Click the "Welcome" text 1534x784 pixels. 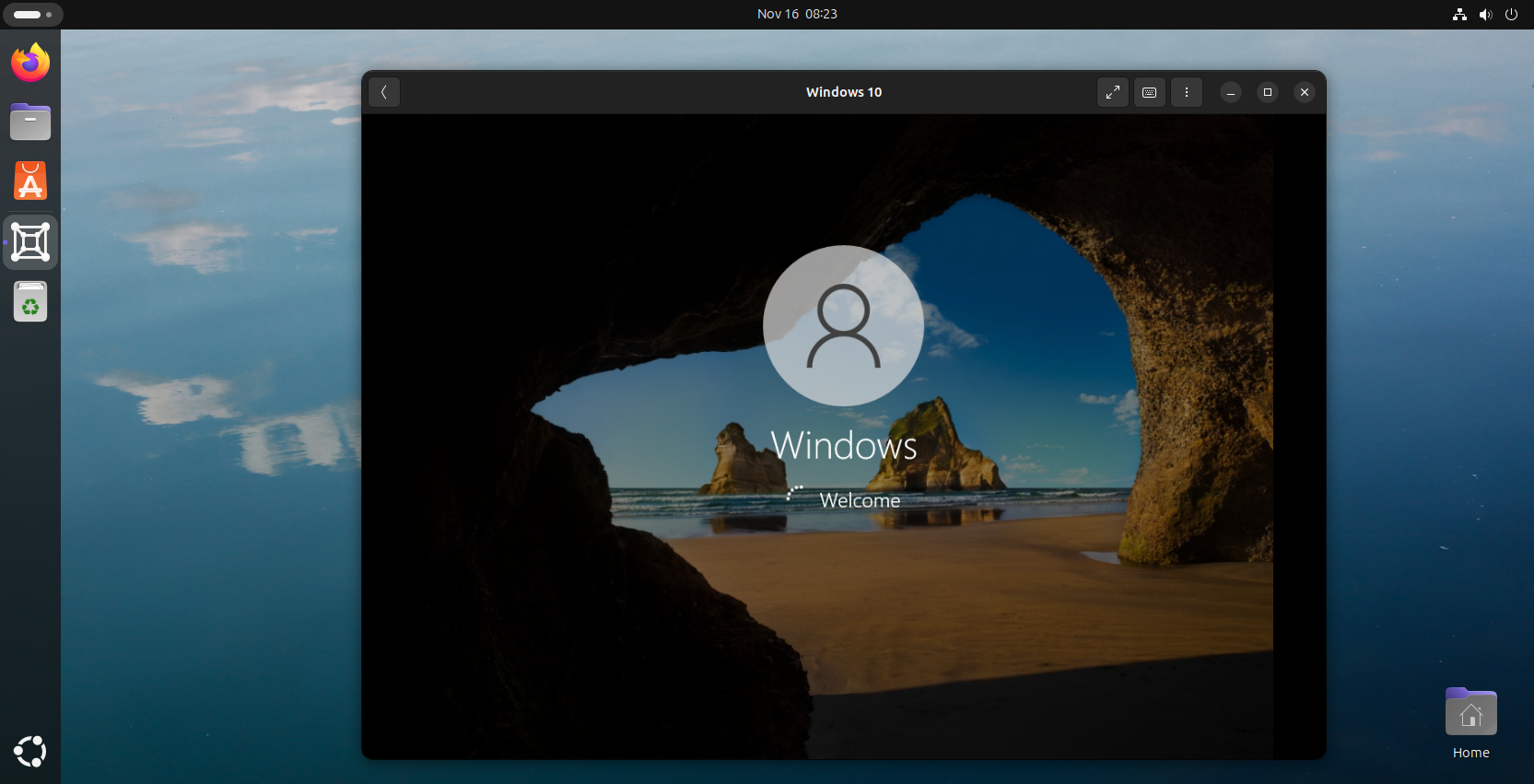coord(860,500)
